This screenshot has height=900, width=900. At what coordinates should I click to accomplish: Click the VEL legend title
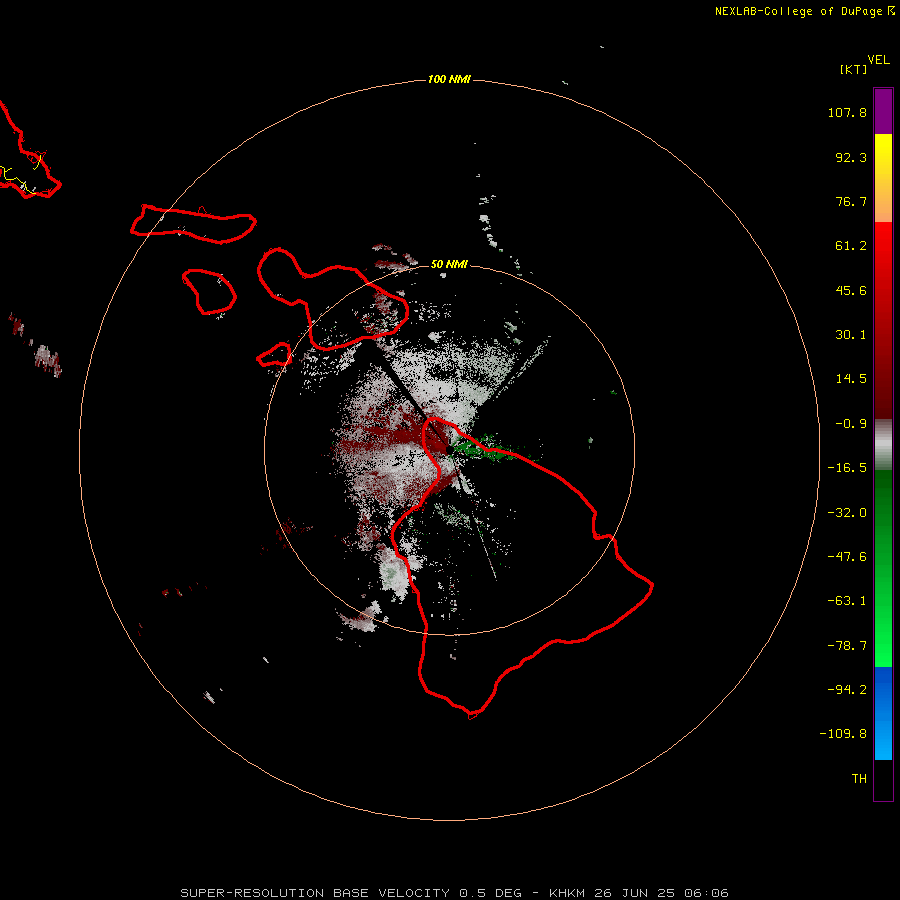click(x=879, y=60)
